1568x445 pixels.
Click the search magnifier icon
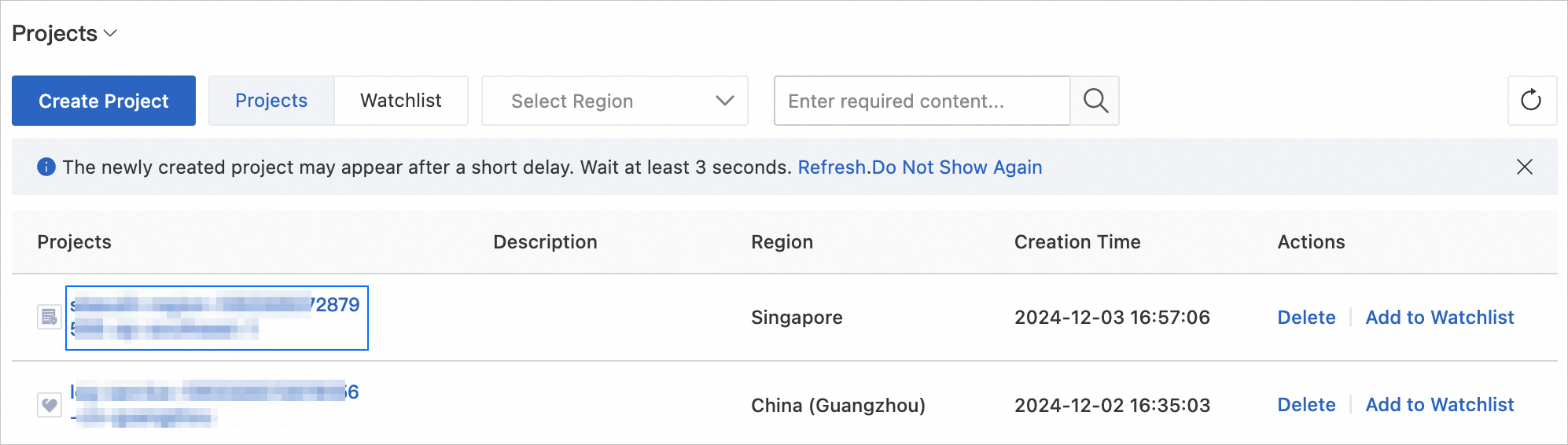click(1095, 101)
